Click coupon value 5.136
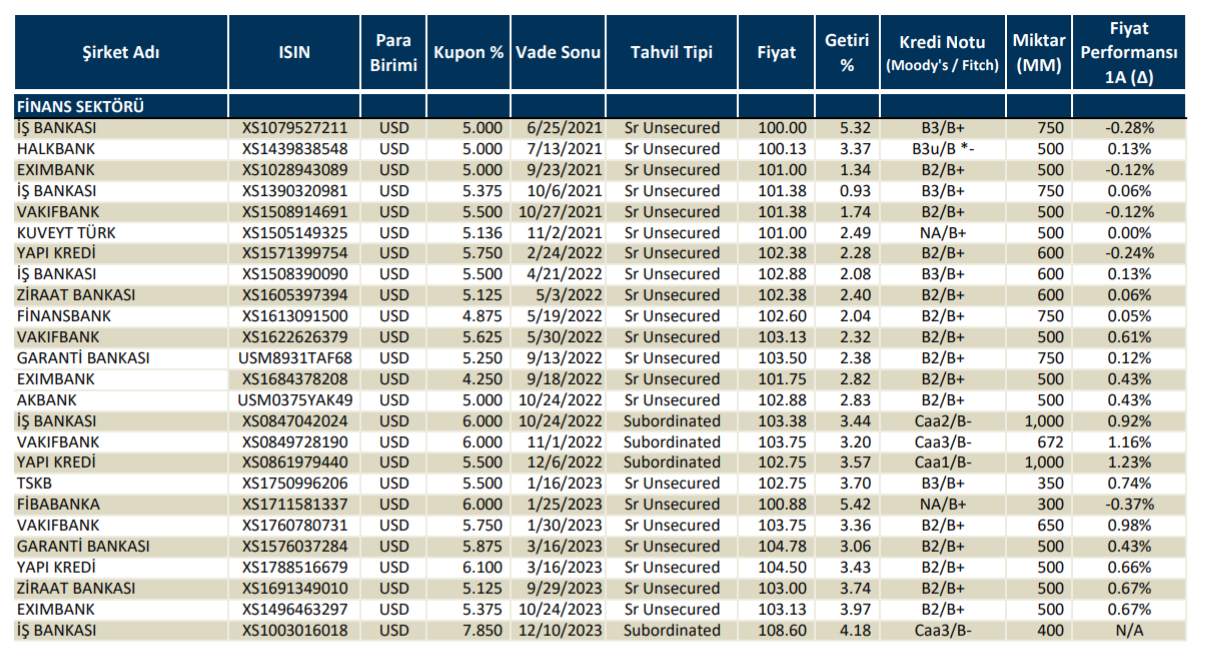This screenshot has height=670, width=1207. (x=482, y=233)
